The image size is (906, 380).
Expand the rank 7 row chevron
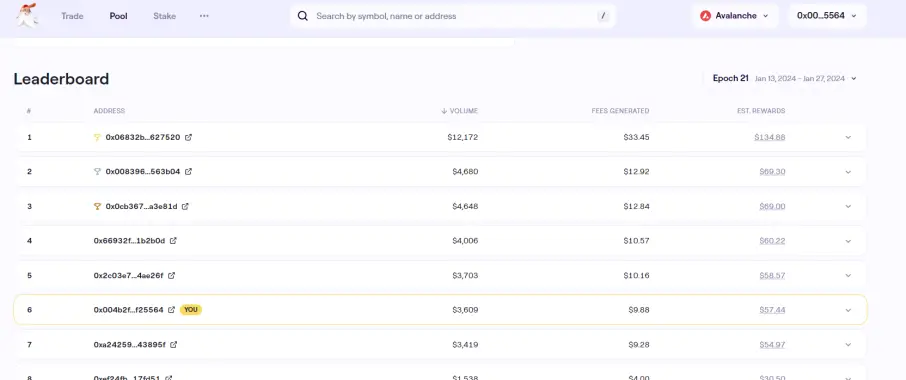pyautogui.click(x=848, y=345)
